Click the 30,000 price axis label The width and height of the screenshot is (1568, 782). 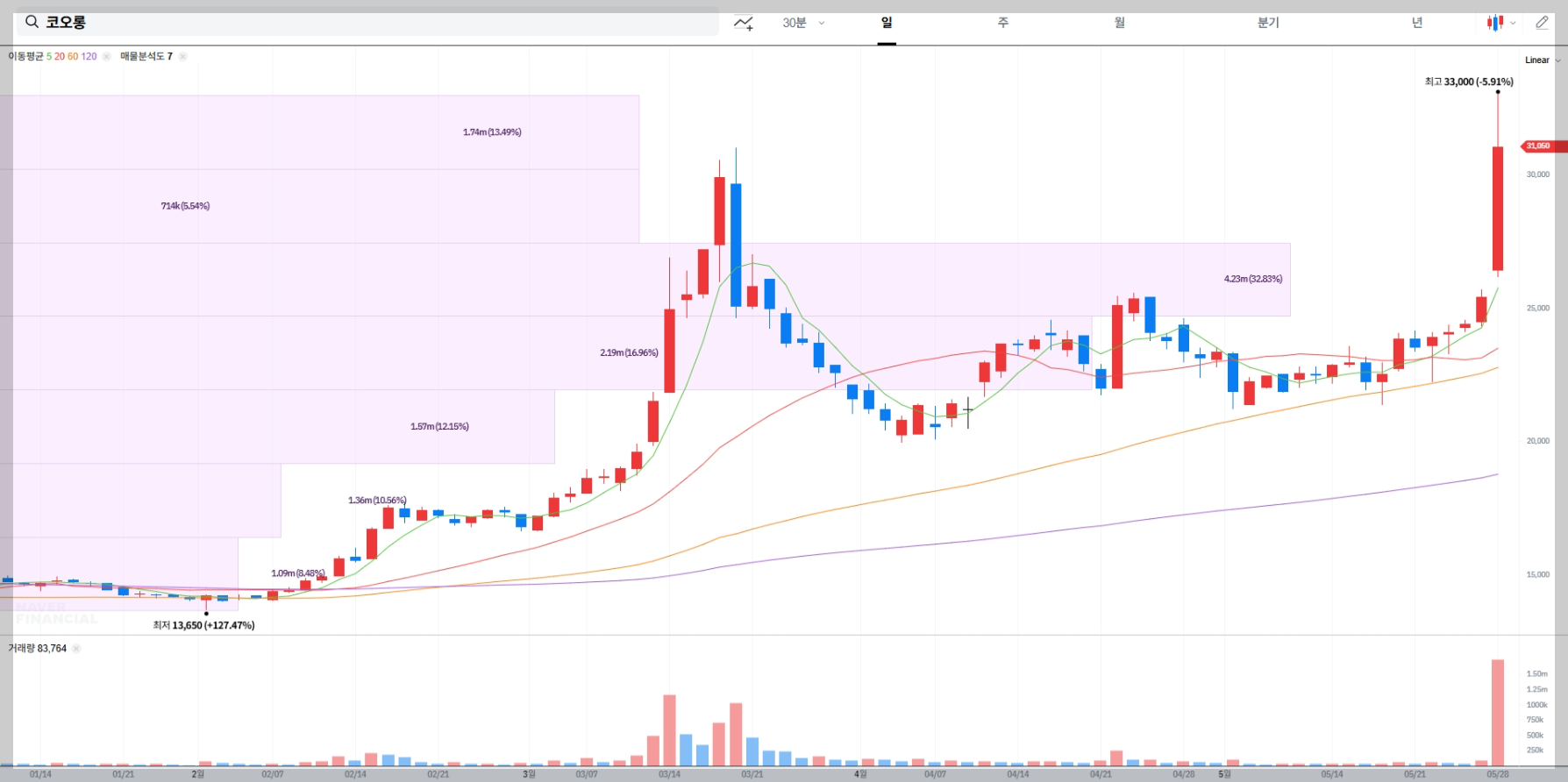tap(1537, 174)
